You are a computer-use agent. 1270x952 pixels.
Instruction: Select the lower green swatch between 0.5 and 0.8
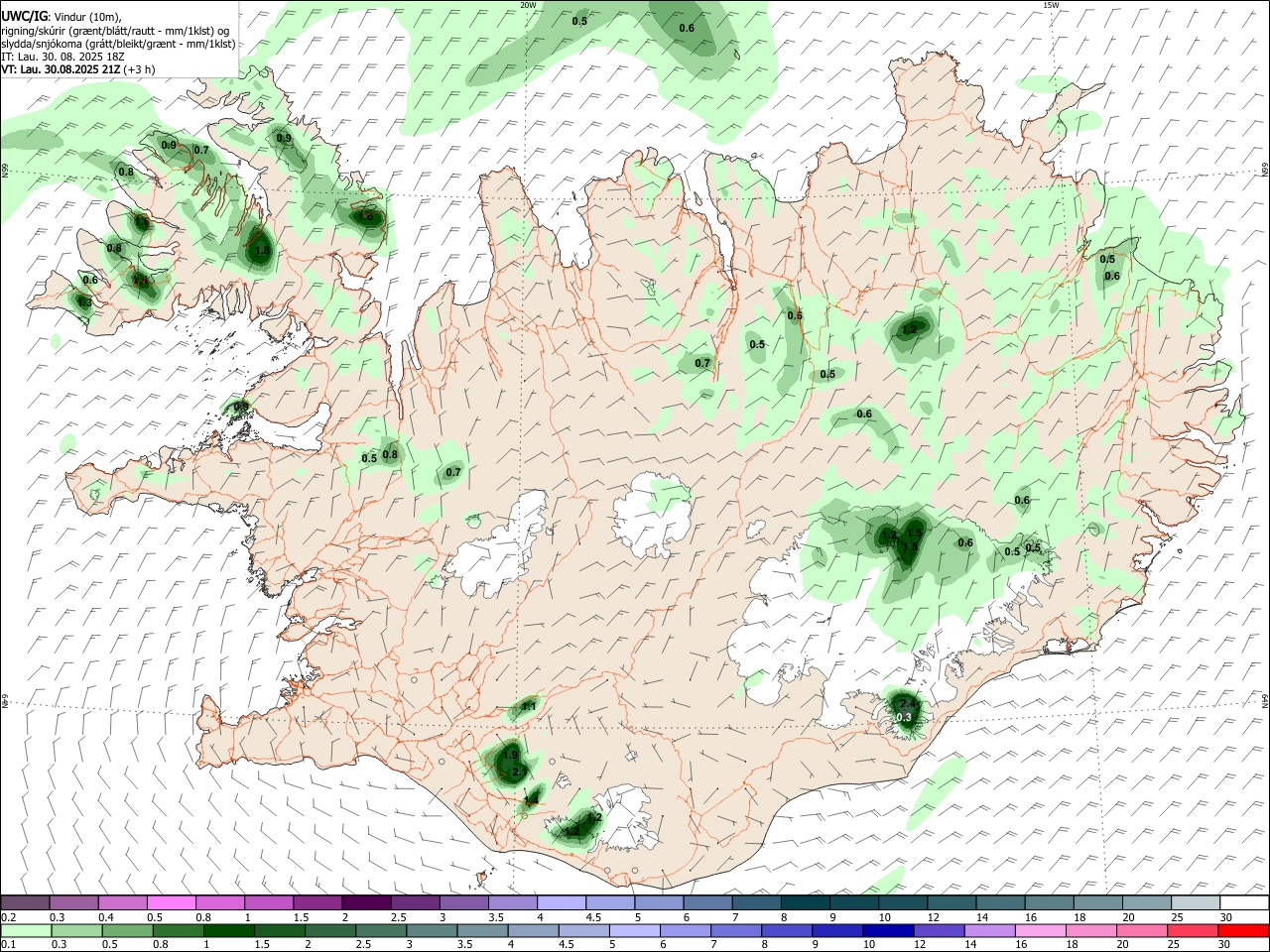128,931
